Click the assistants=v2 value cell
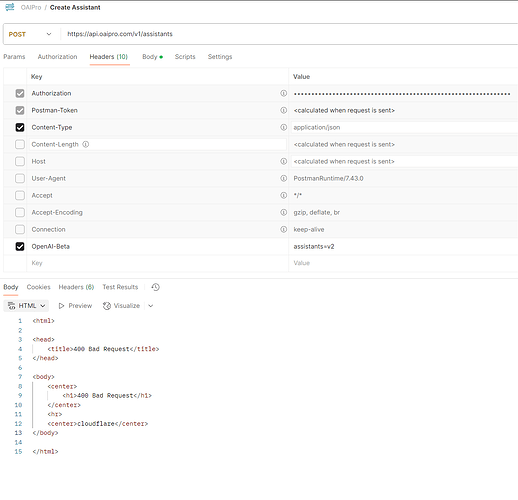The image size is (518, 500). point(404,246)
